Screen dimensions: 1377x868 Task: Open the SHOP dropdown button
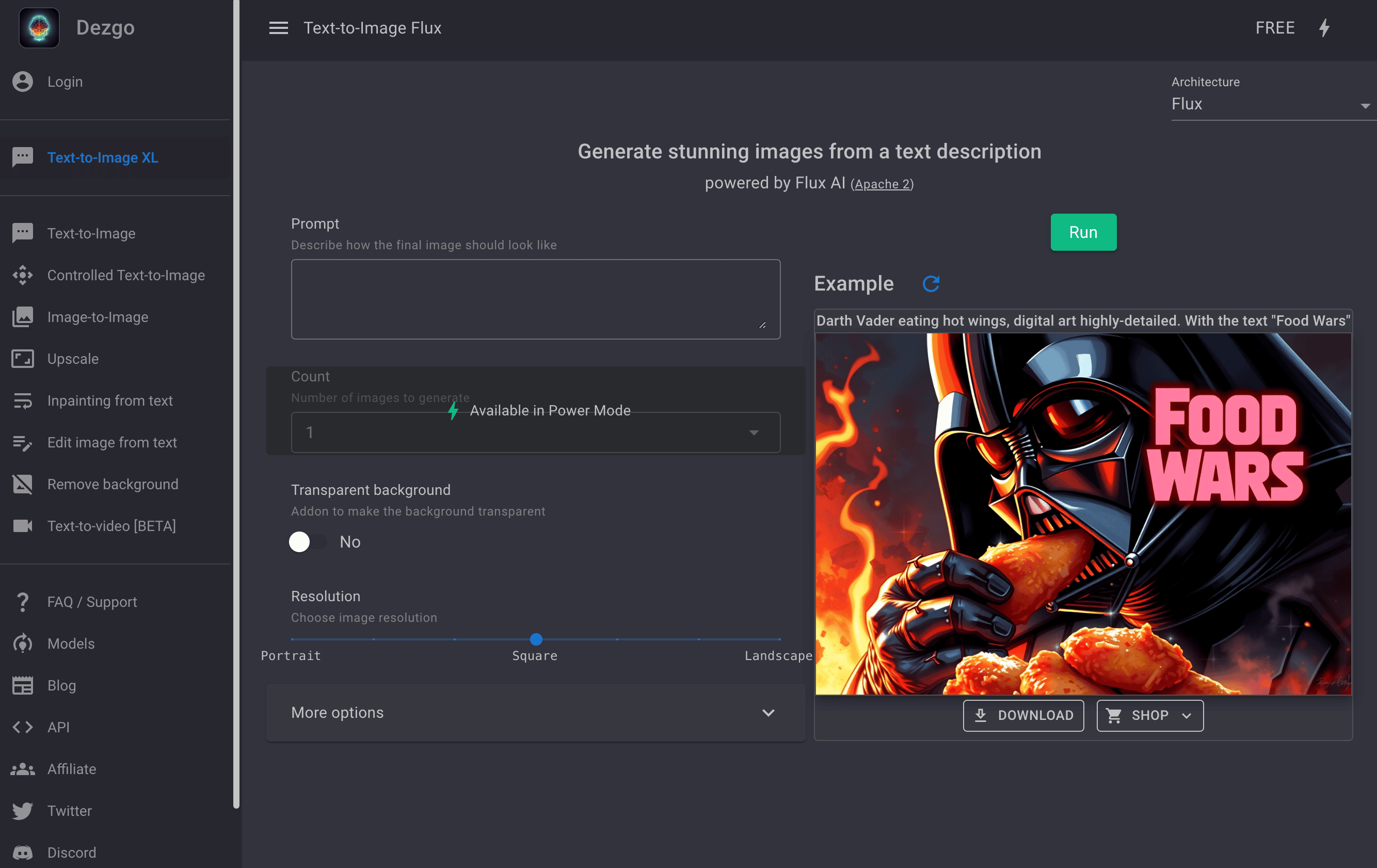(x=1149, y=715)
